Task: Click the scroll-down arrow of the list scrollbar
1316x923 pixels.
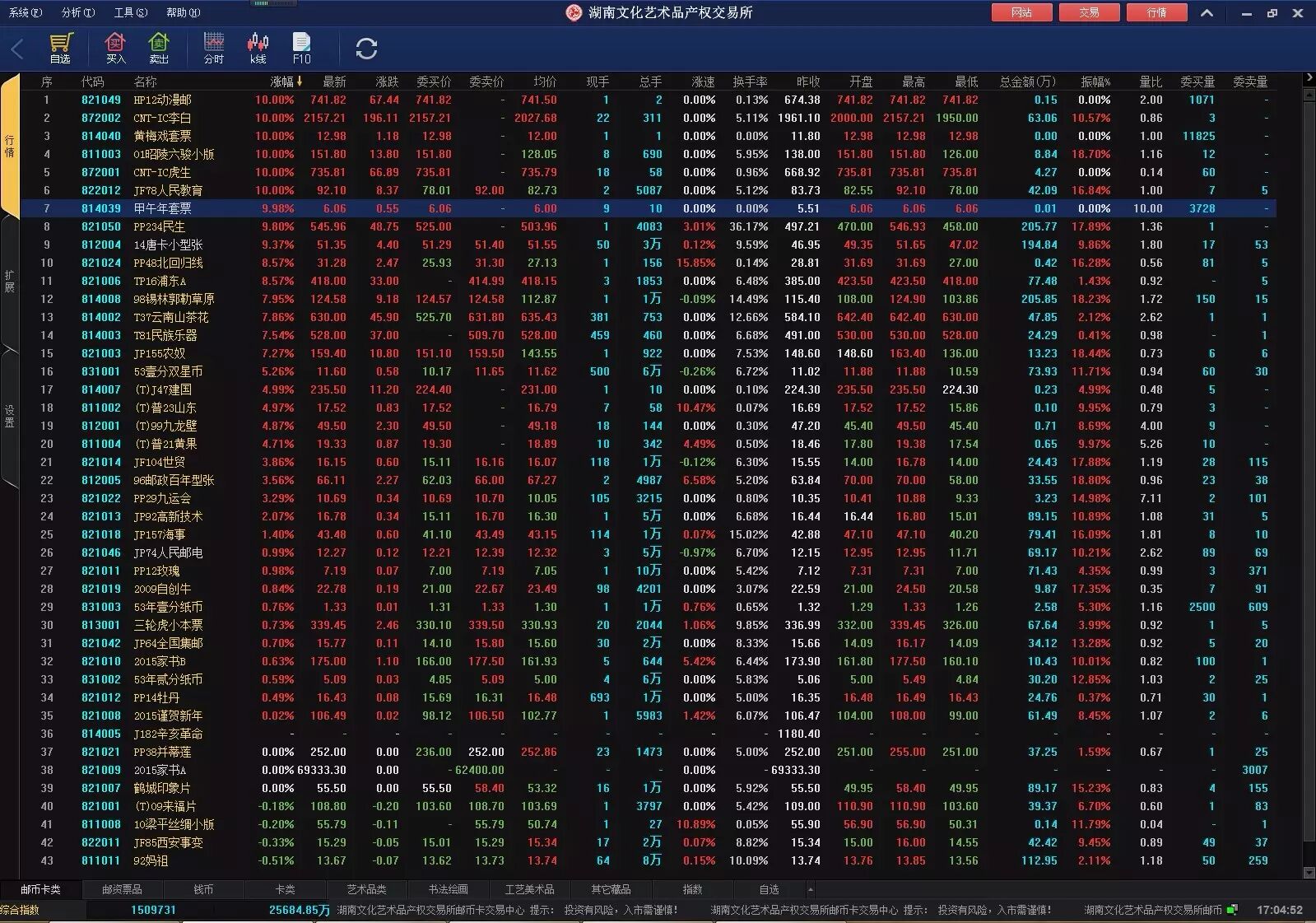Action: pyautogui.click(x=1309, y=873)
